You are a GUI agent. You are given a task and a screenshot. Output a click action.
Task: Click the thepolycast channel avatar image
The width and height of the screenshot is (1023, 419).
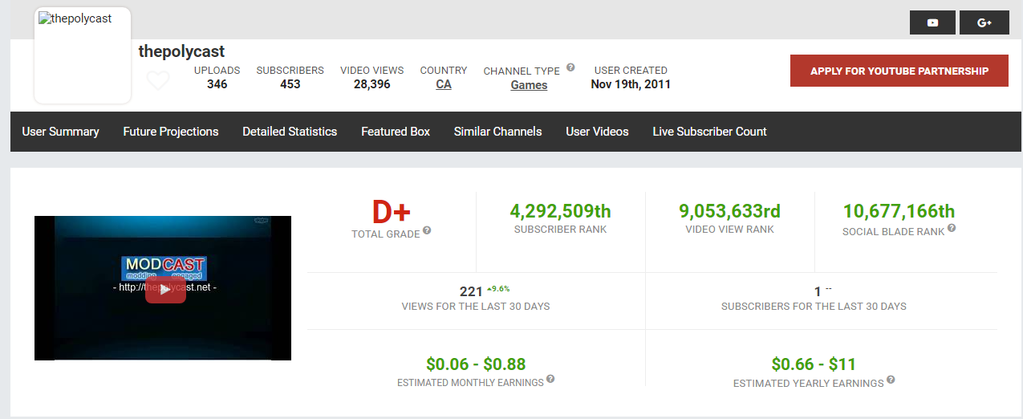[82, 58]
